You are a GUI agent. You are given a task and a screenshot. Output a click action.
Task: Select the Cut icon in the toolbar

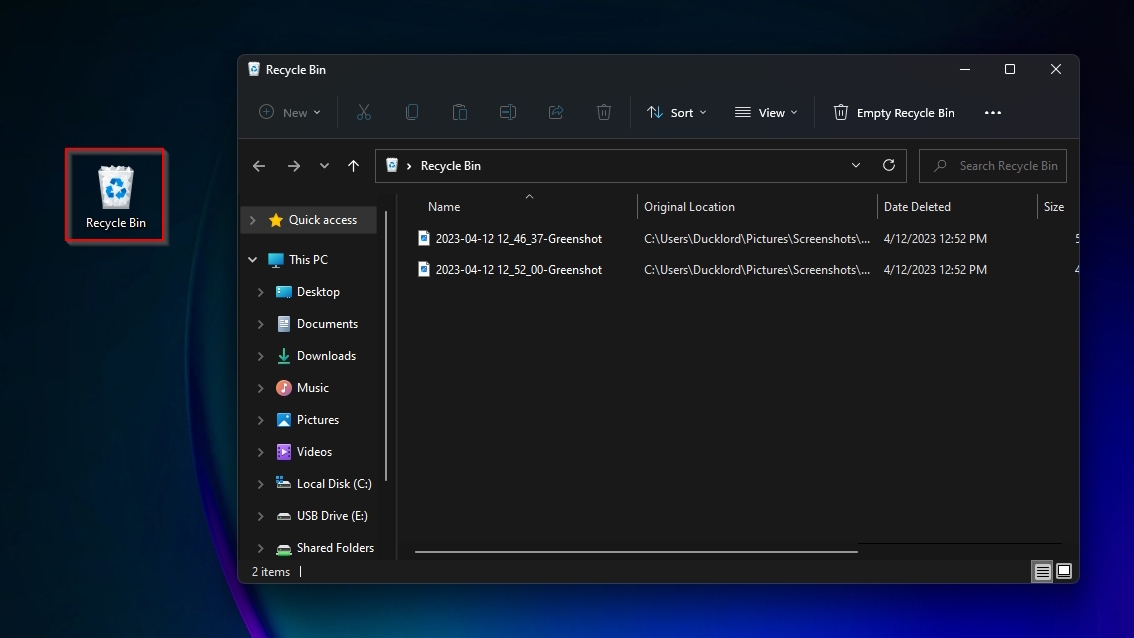[x=364, y=112]
